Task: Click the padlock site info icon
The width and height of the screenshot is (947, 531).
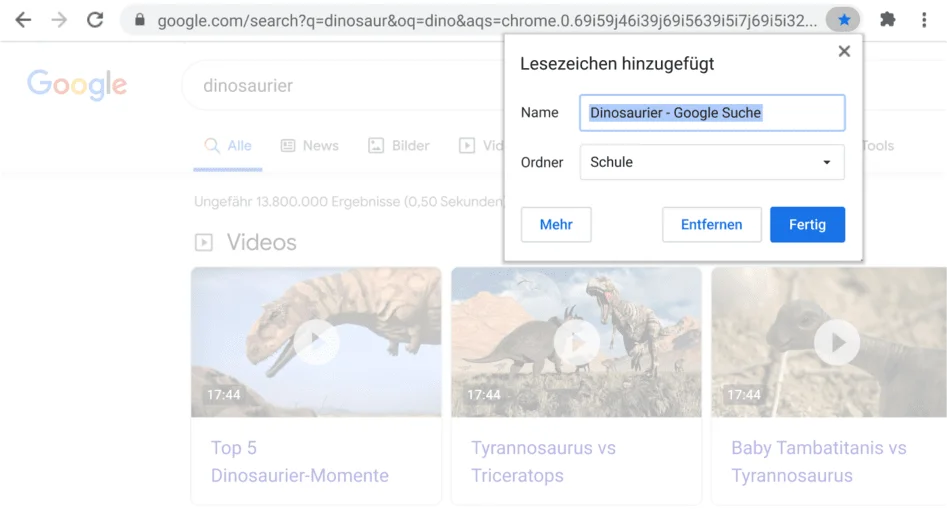Action: click(140, 20)
